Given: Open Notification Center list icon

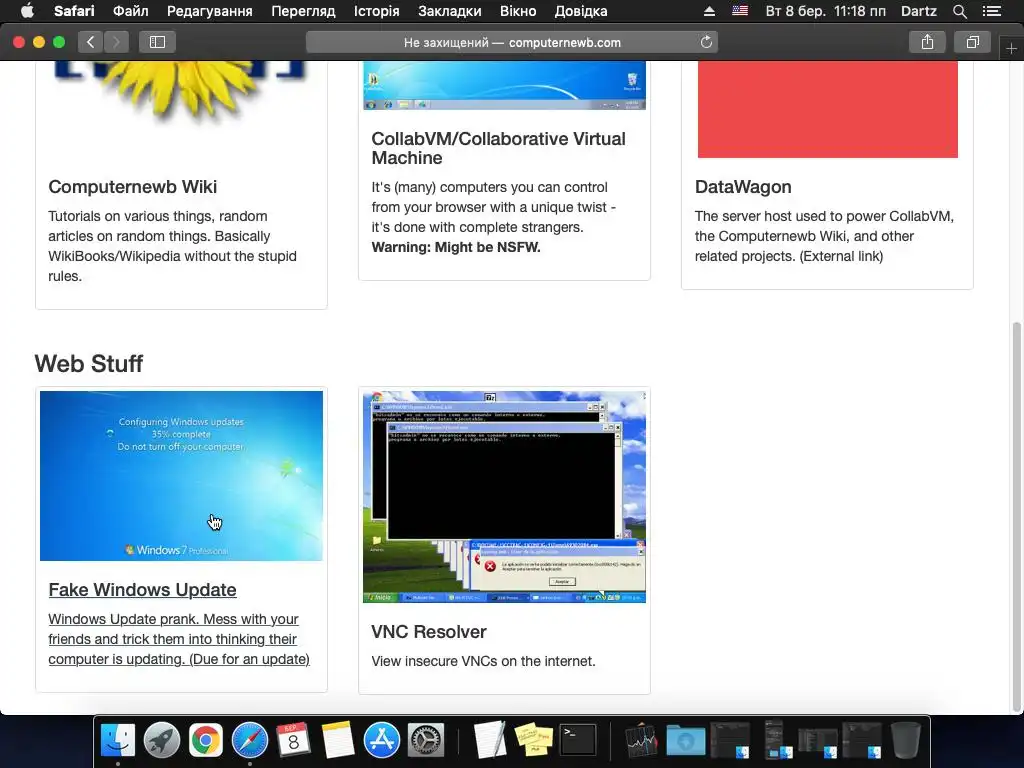Looking at the screenshot, I should [992, 11].
